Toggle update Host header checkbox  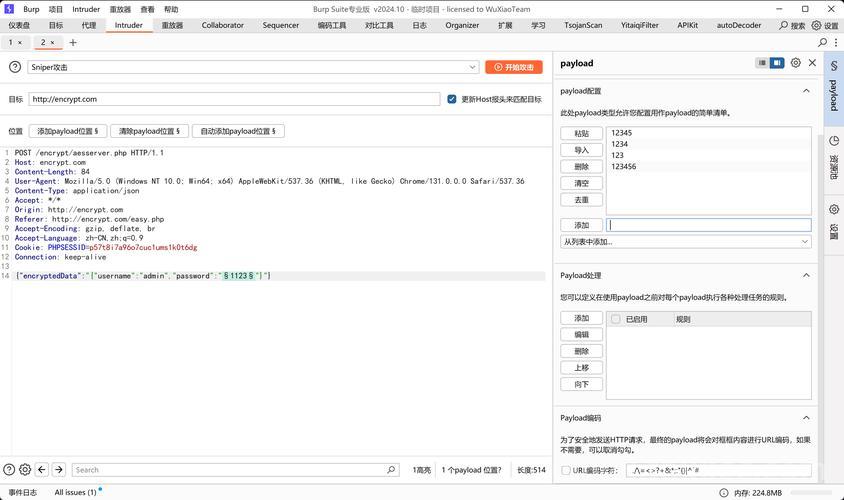[x=452, y=99]
